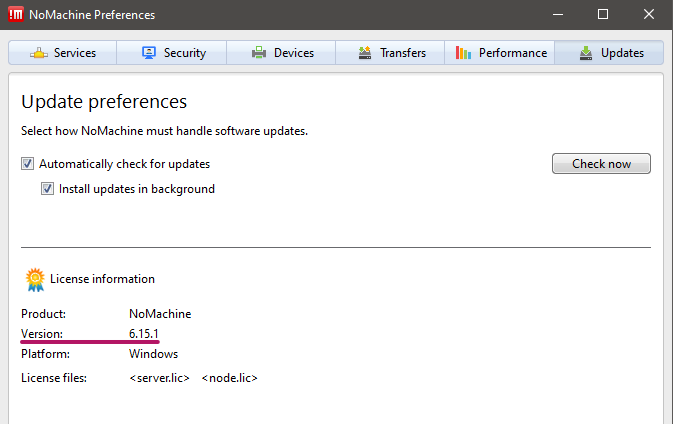
Task: Click the Updates download tray icon
Action: 586,53
